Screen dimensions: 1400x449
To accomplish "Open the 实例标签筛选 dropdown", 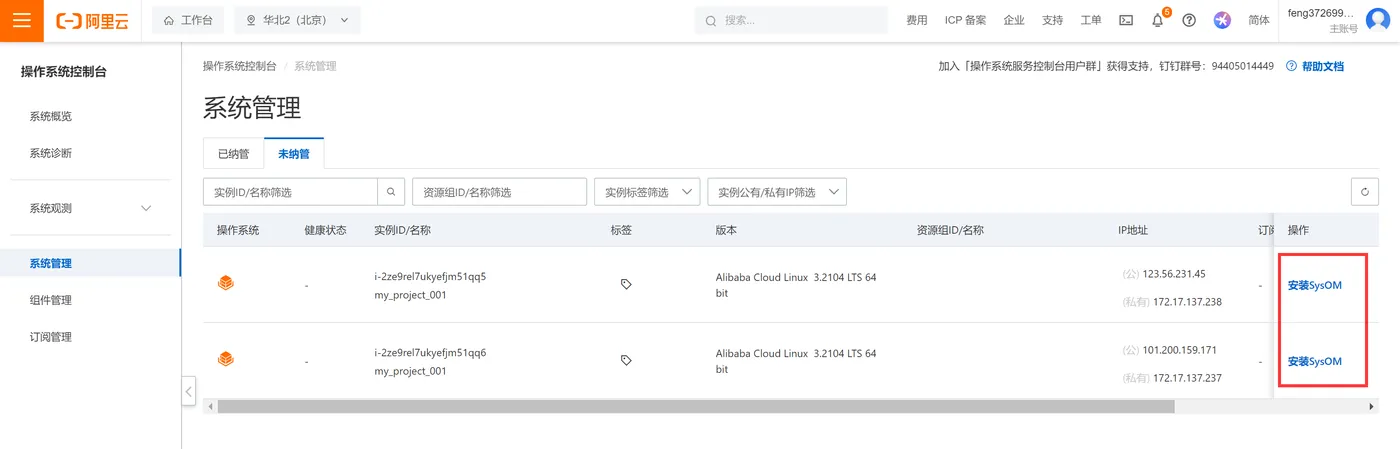I will [646, 192].
